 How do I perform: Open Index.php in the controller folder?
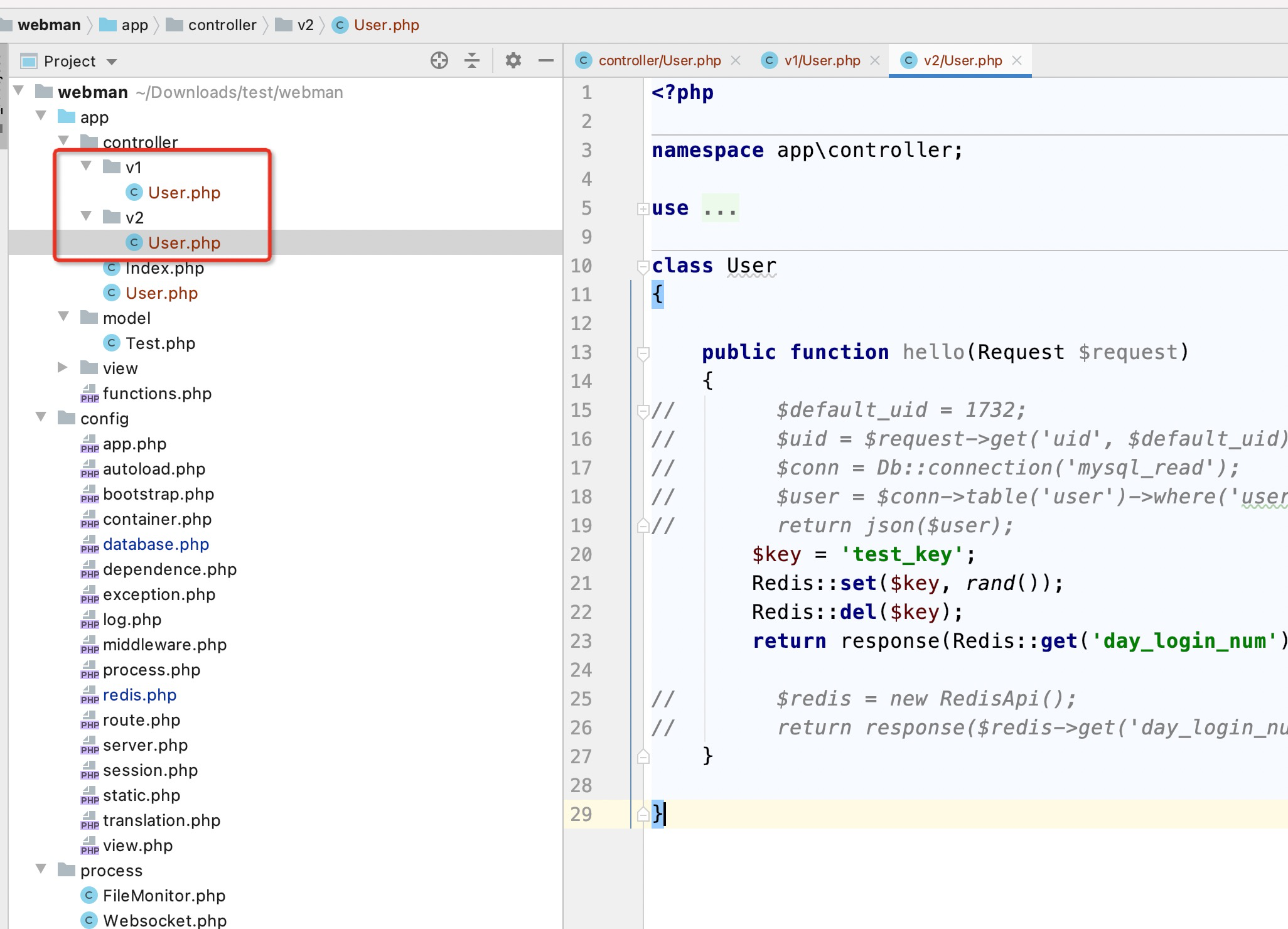pos(164,268)
